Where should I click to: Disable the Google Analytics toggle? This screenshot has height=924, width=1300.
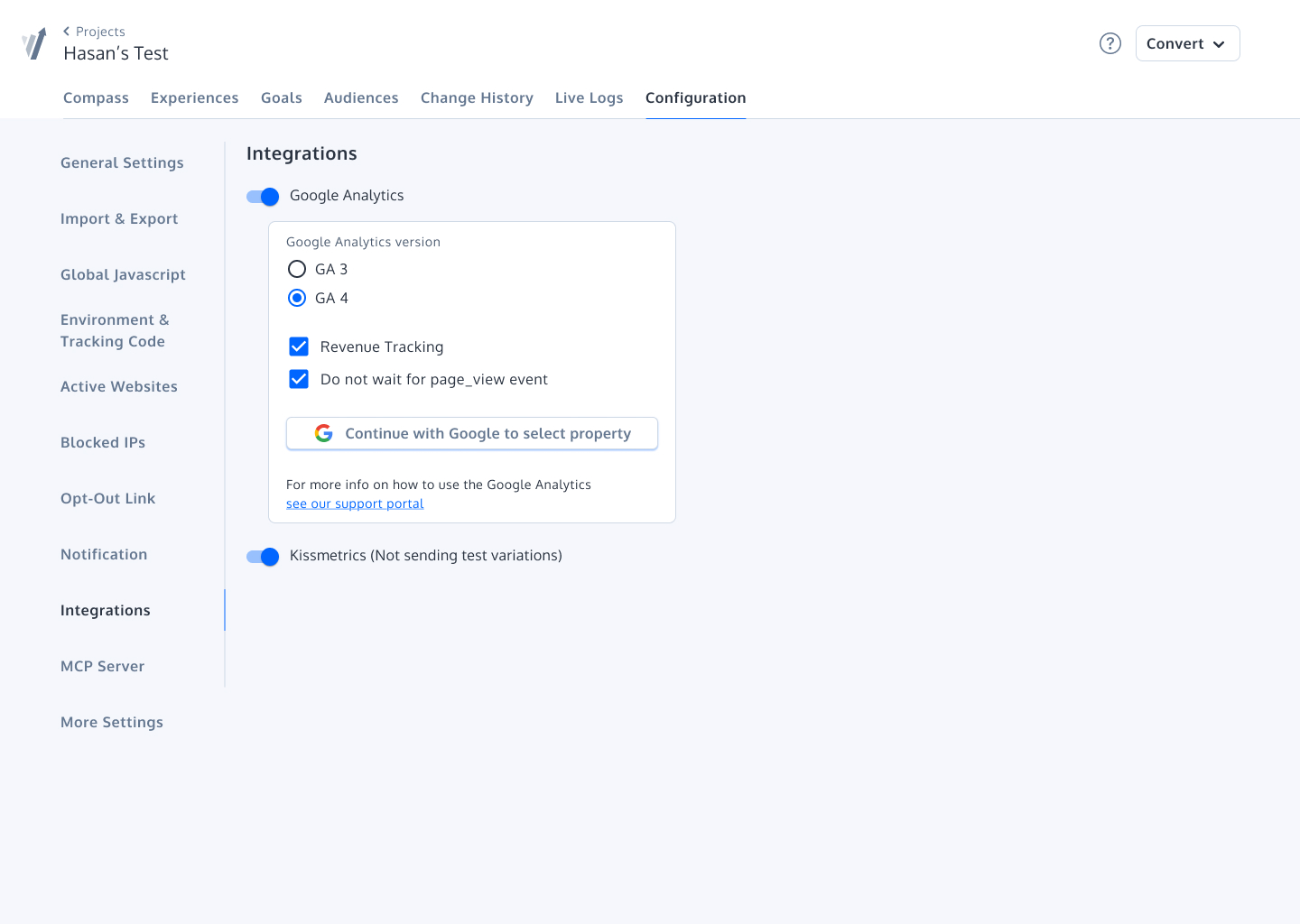(263, 197)
